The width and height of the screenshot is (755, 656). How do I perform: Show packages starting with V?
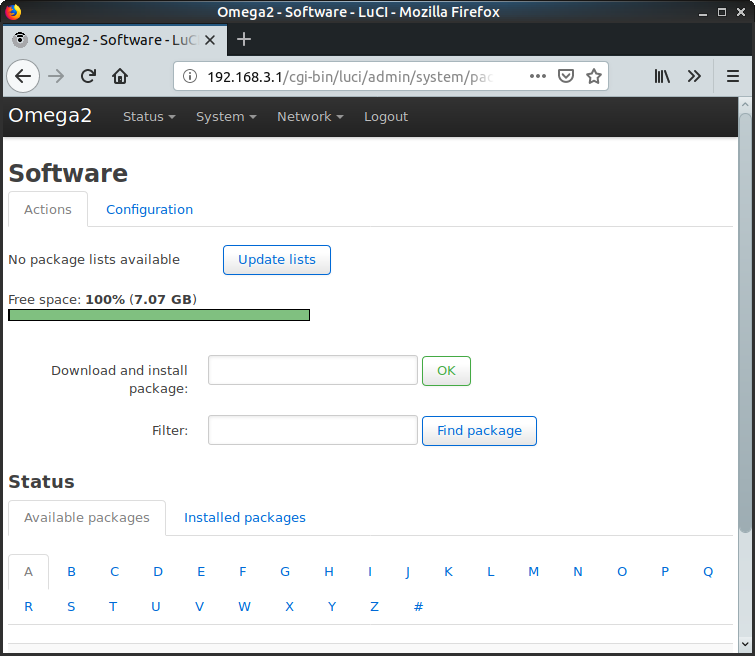click(199, 607)
